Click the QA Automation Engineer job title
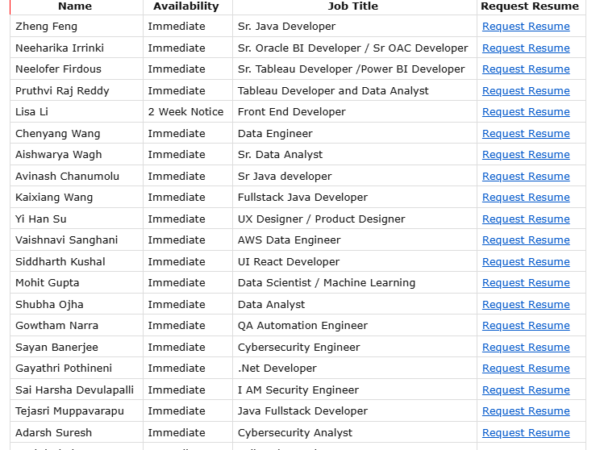 303,326
